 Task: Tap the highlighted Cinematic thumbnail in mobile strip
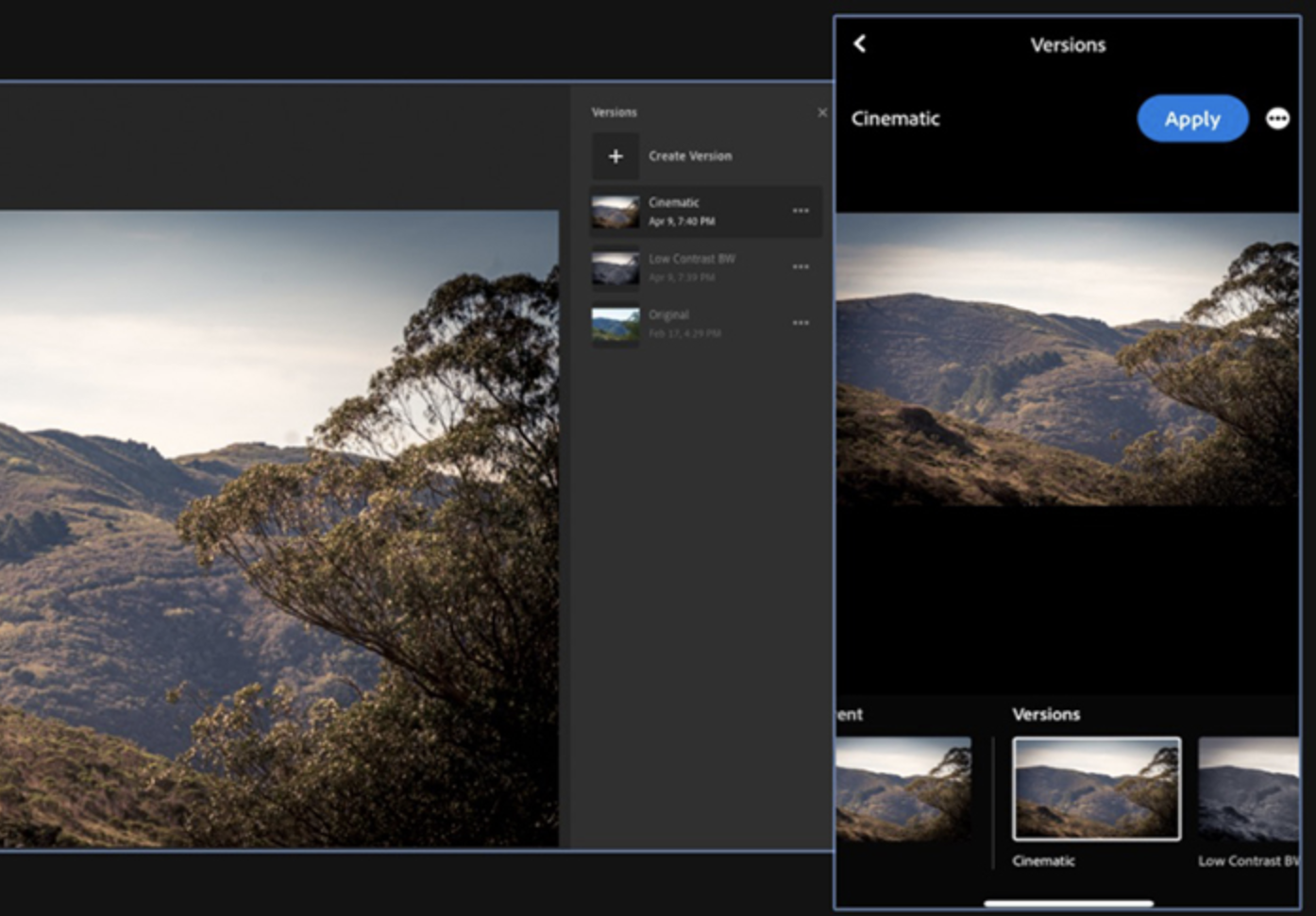pyautogui.click(x=1096, y=789)
